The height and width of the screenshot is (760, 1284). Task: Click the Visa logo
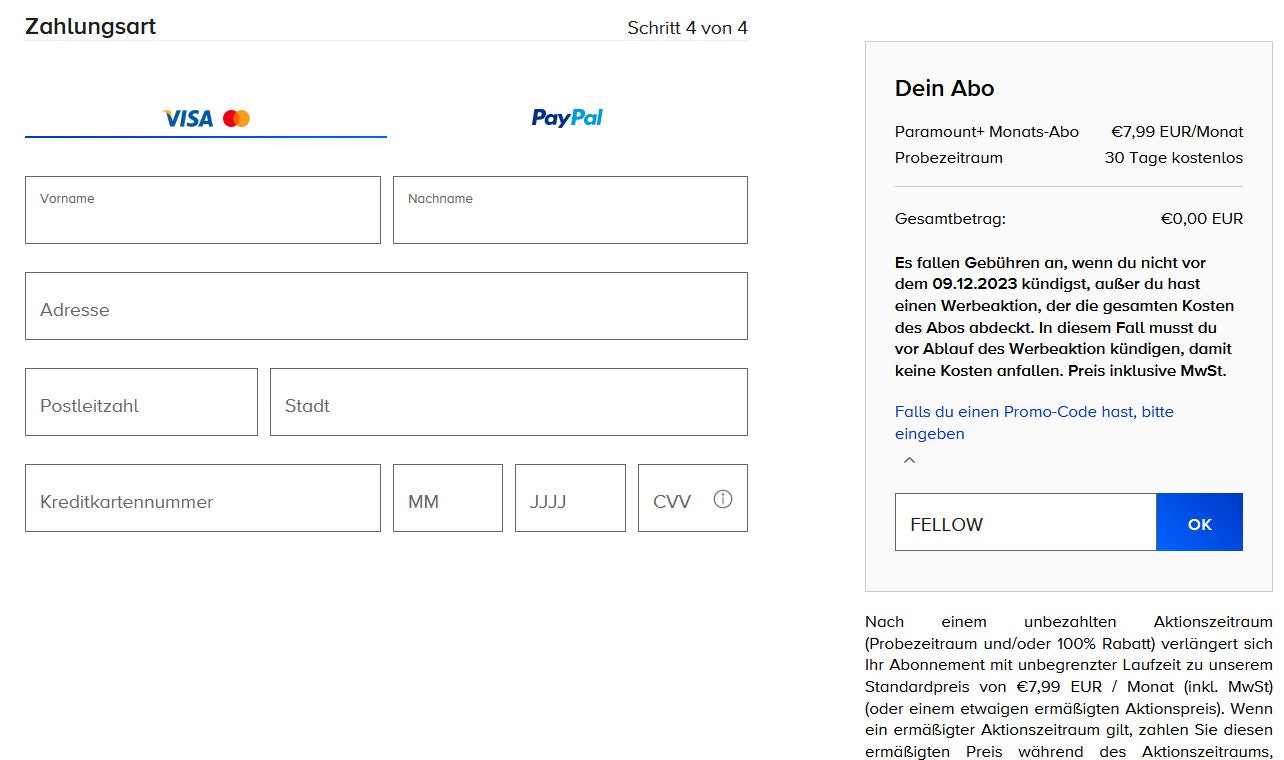tap(188, 119)
